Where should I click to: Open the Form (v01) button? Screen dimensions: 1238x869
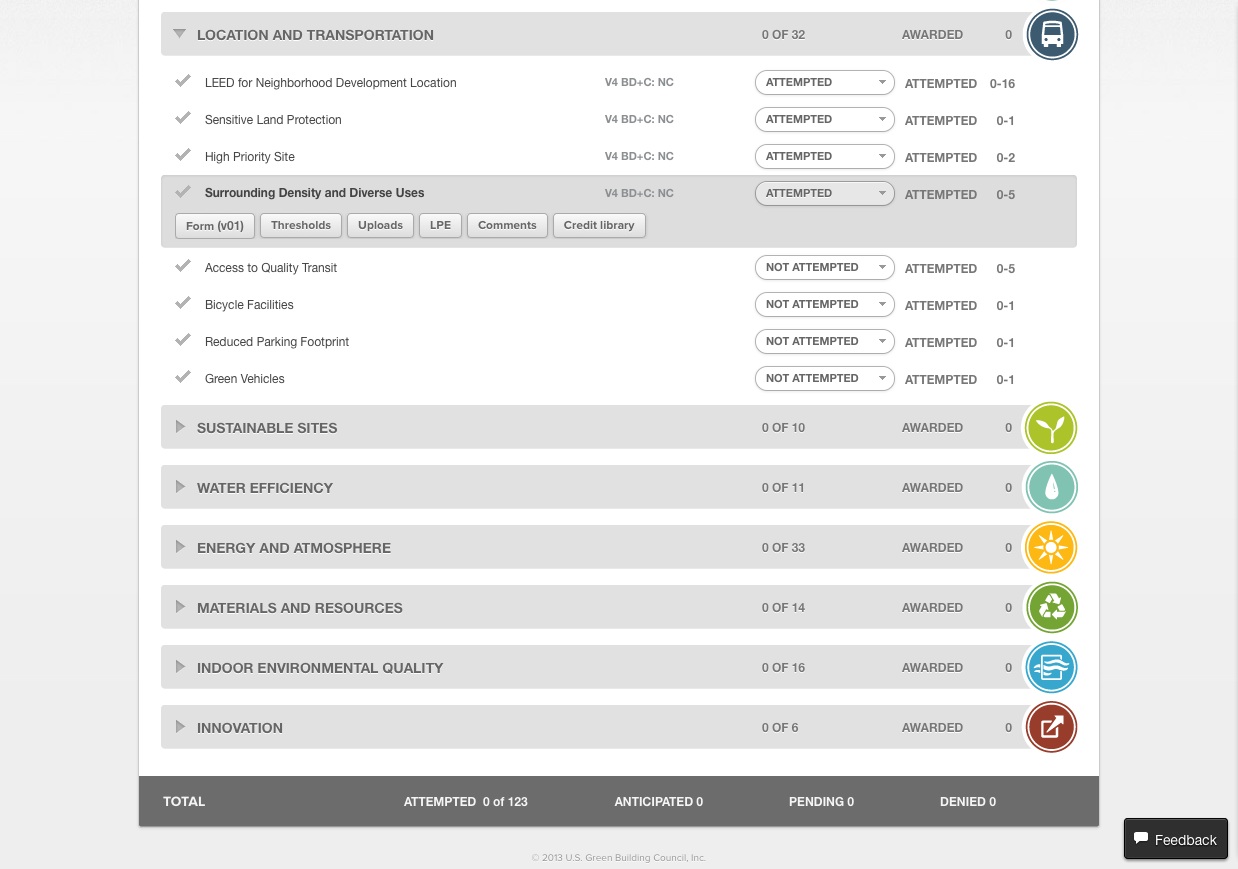point(215,226)
